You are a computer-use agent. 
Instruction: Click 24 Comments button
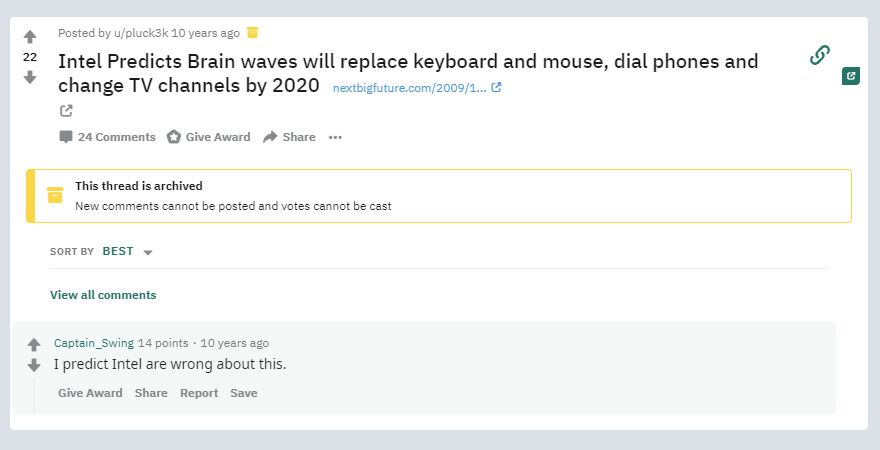107,137
